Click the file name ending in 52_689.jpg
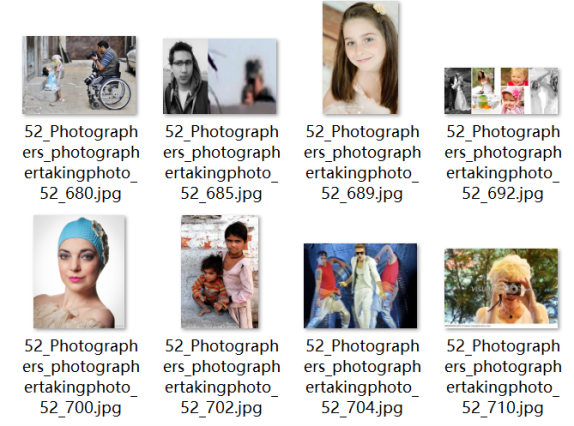The height and width of the screenshot is (426, 574). (x=362, y=162)
